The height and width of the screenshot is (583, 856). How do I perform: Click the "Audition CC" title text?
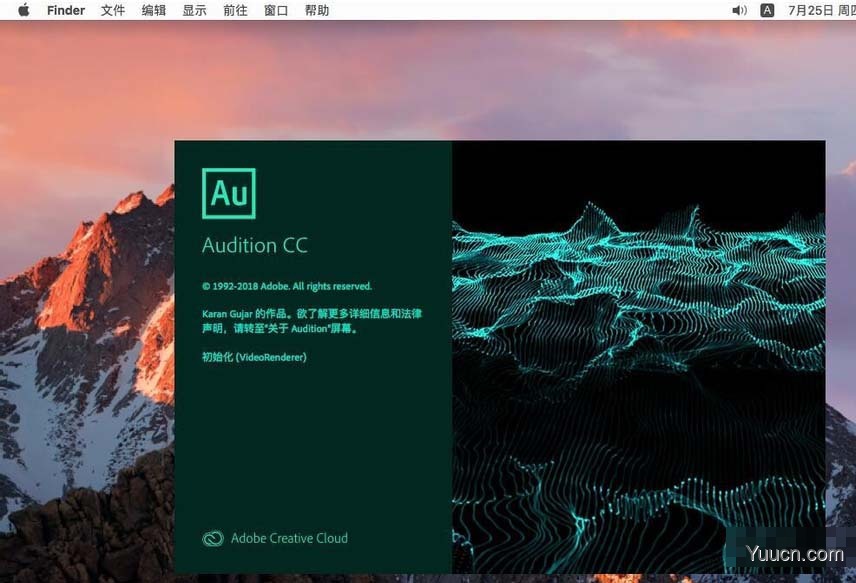tap(254, 246)
